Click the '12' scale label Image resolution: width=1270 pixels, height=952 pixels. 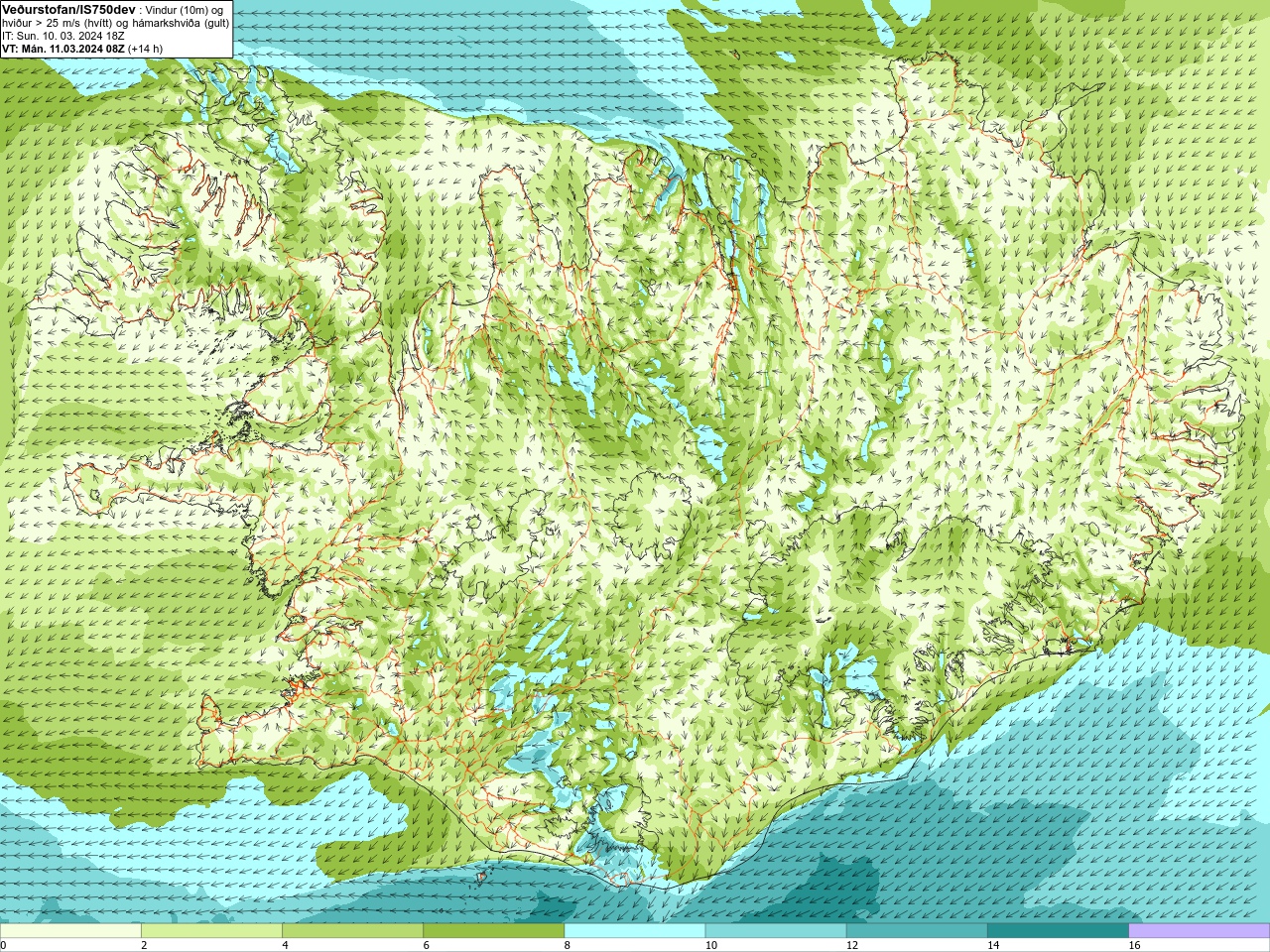click(x=852, y=945)
